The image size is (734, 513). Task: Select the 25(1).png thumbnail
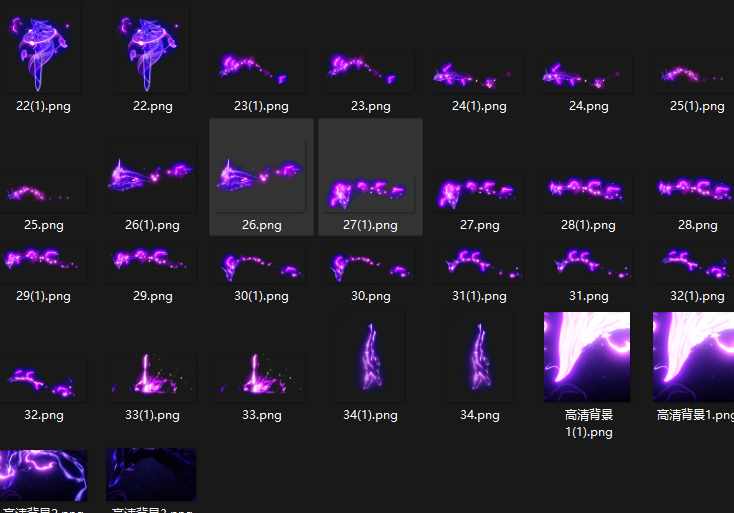click(x=693, y=74)
